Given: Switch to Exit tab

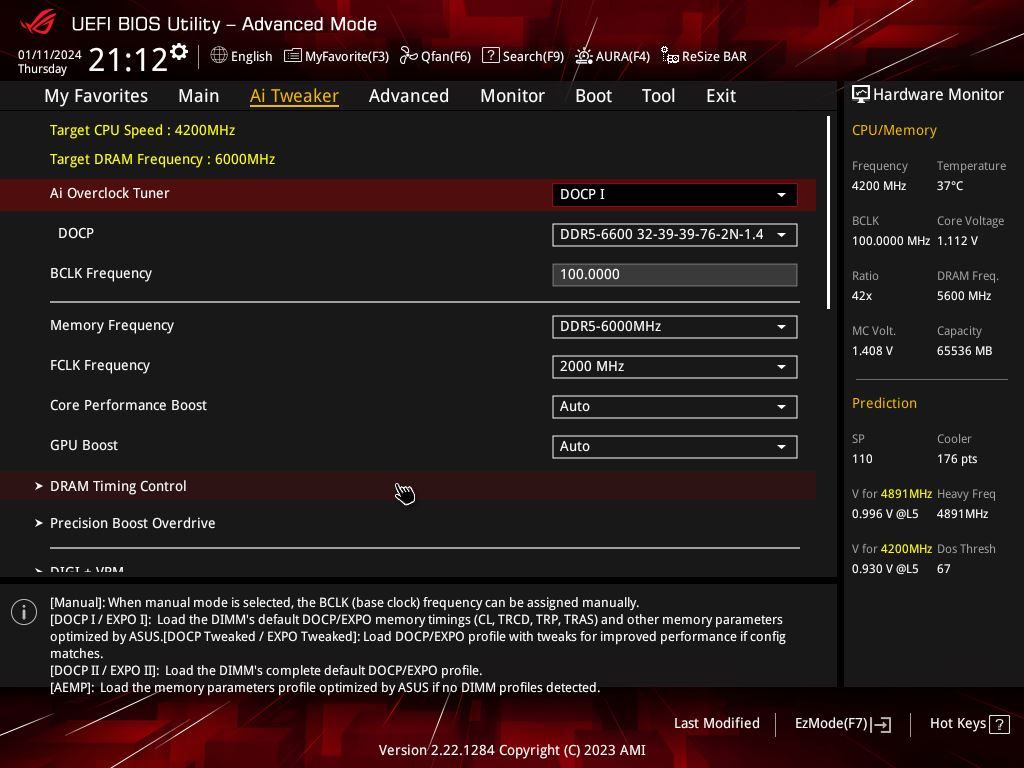Looking at the screenshot, I should click(x=721, y=96).
